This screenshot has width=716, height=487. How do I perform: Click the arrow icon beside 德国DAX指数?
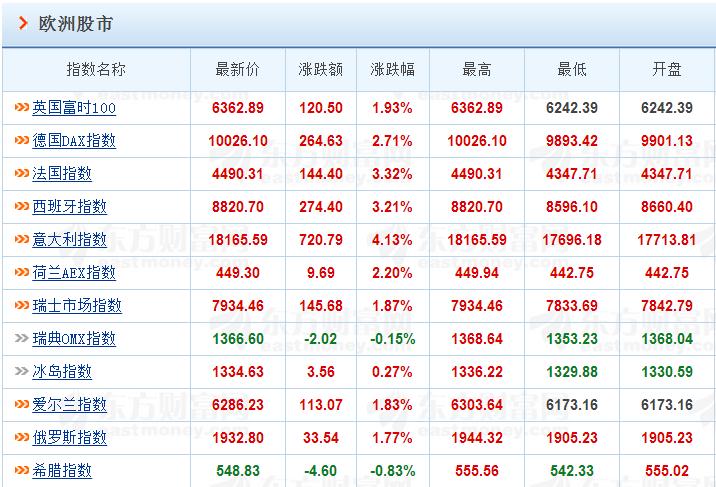[21, 141]
